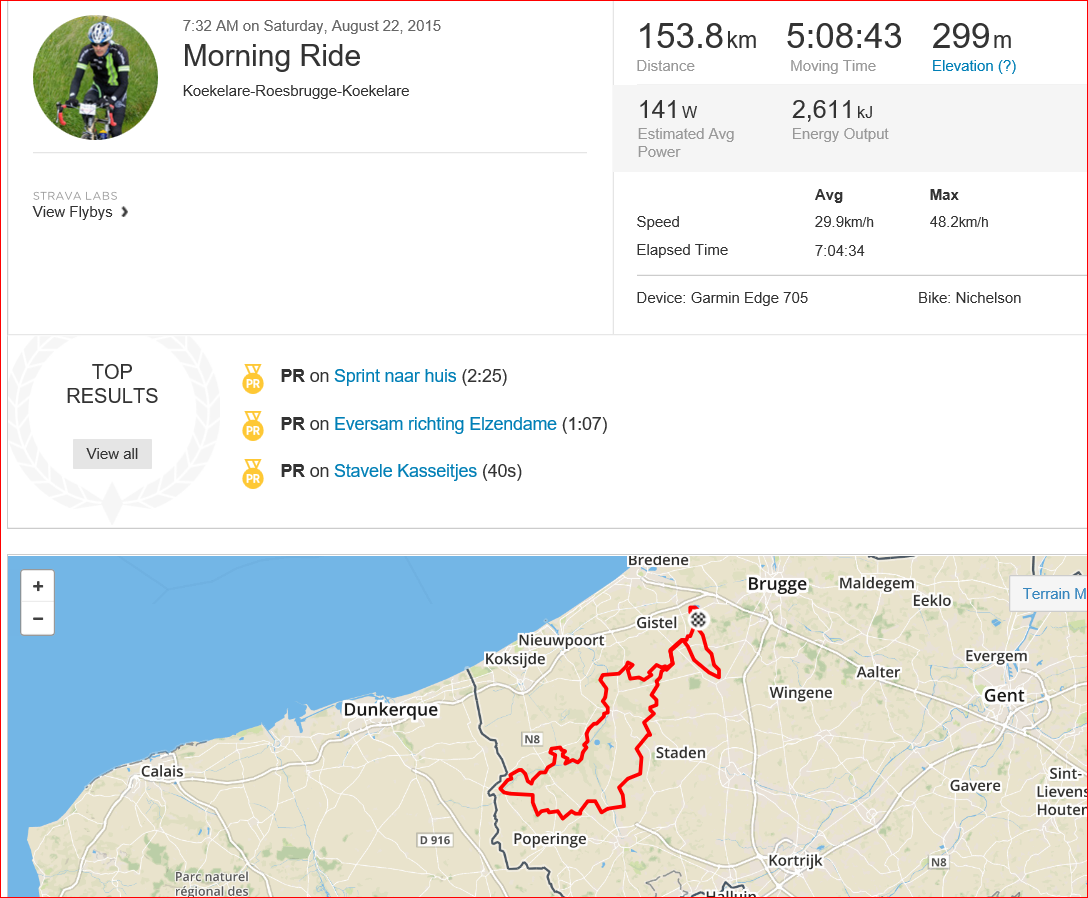Click the Brugge city label on map
The height and width of the screenshot is (898, 1088).
[x=777, y=584]
